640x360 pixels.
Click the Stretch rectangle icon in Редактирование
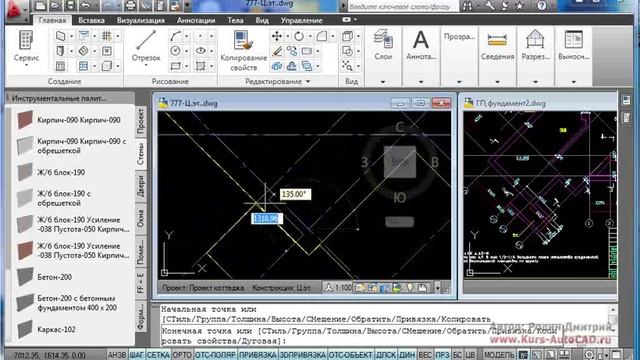click(x=307, y=51)
